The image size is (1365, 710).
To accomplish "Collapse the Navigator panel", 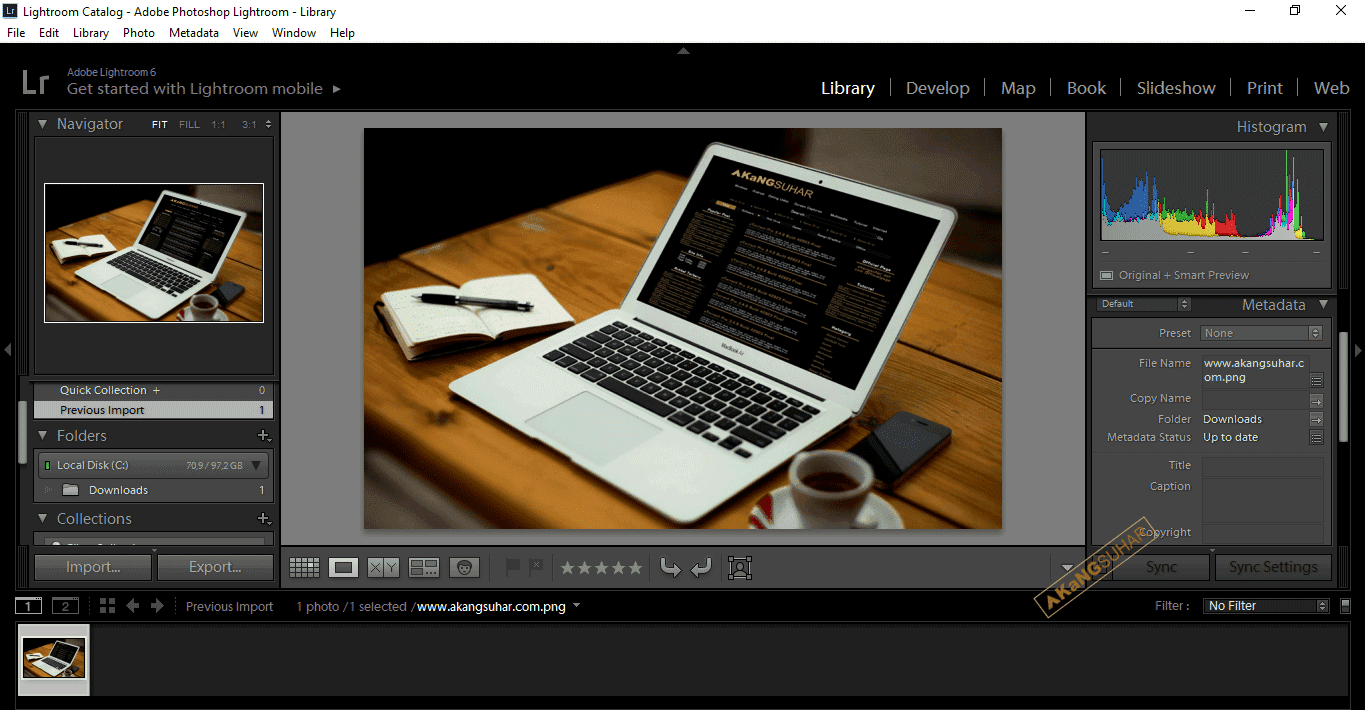I will click(x=43, y=125).
